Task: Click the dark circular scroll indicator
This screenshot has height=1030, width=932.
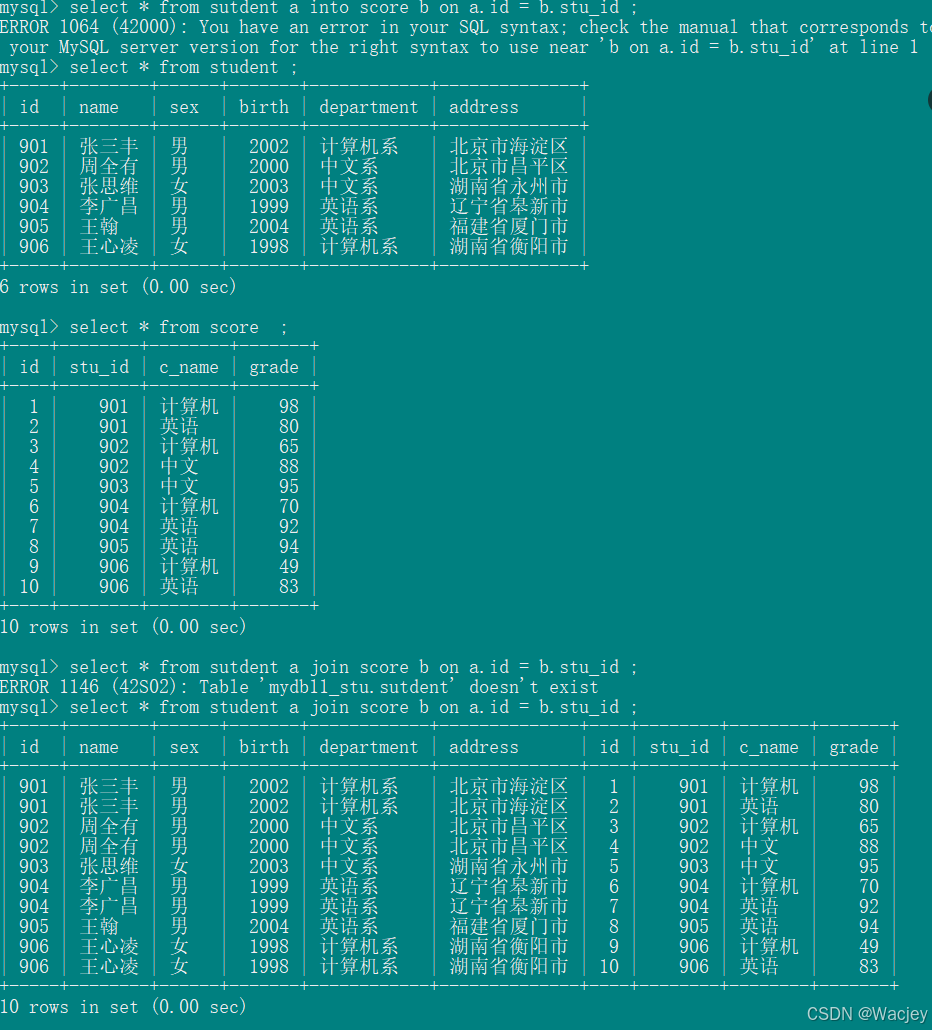Action: pyautogui.click(x=928, y=99)
